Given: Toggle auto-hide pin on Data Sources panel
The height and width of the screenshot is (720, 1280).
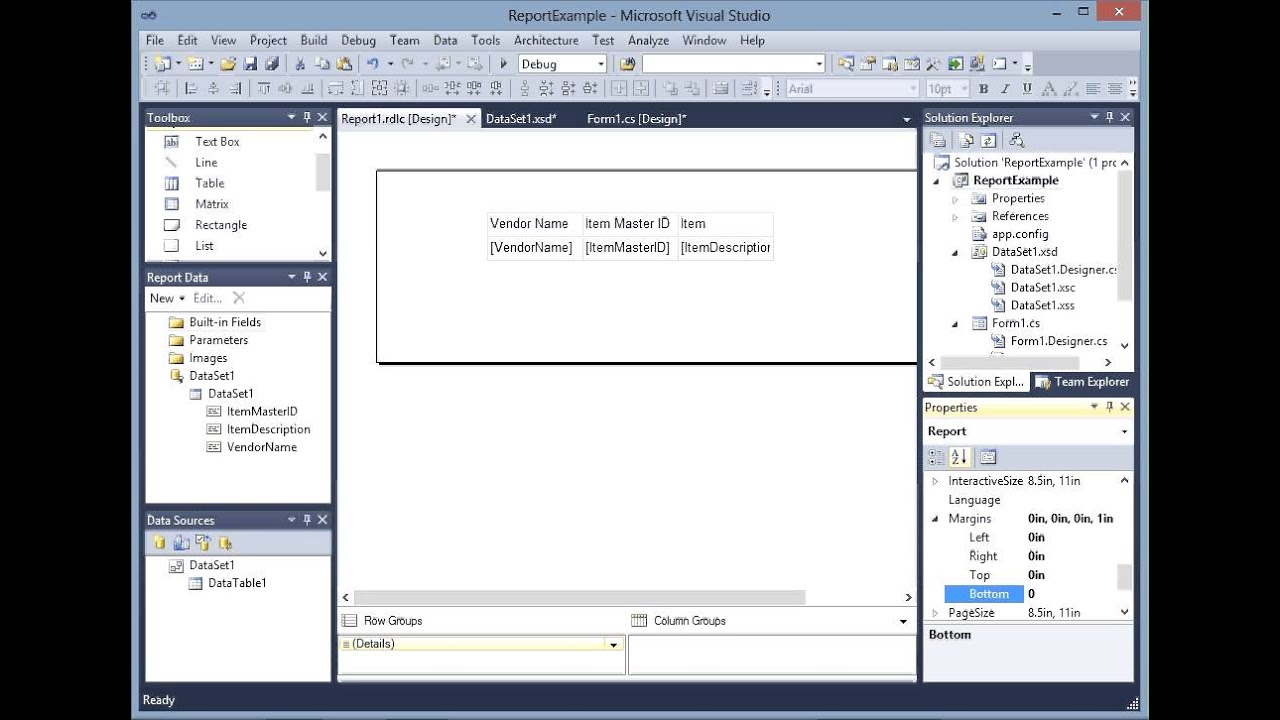Looking at the screenshot, I should click(x=307, y=520).
